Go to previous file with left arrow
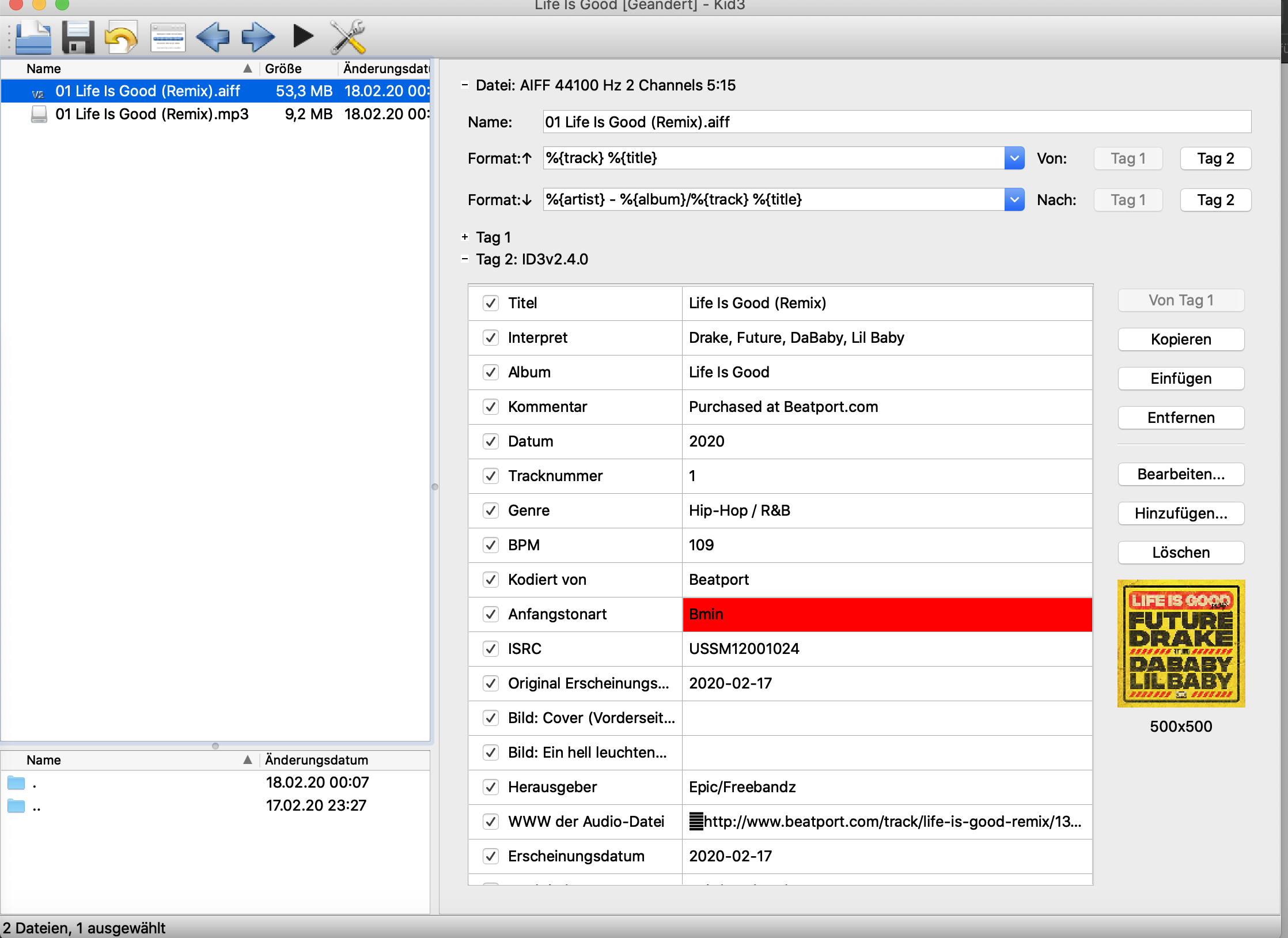Viewport: 1288px width, 938px height. coord(213,37)
